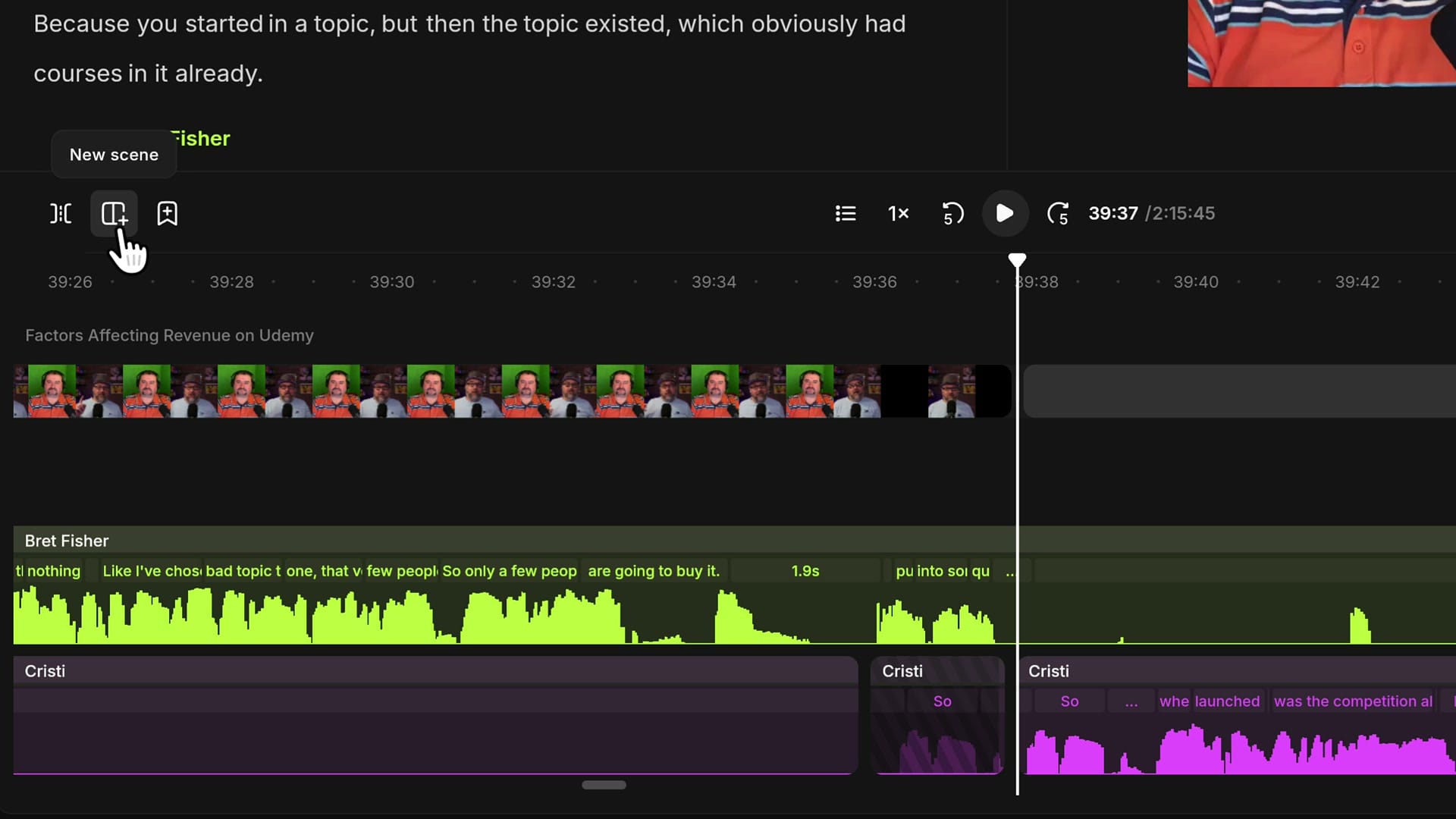Open the timeline list options icon
Viewport: 1456px width, 819px height.
point(846,213)
